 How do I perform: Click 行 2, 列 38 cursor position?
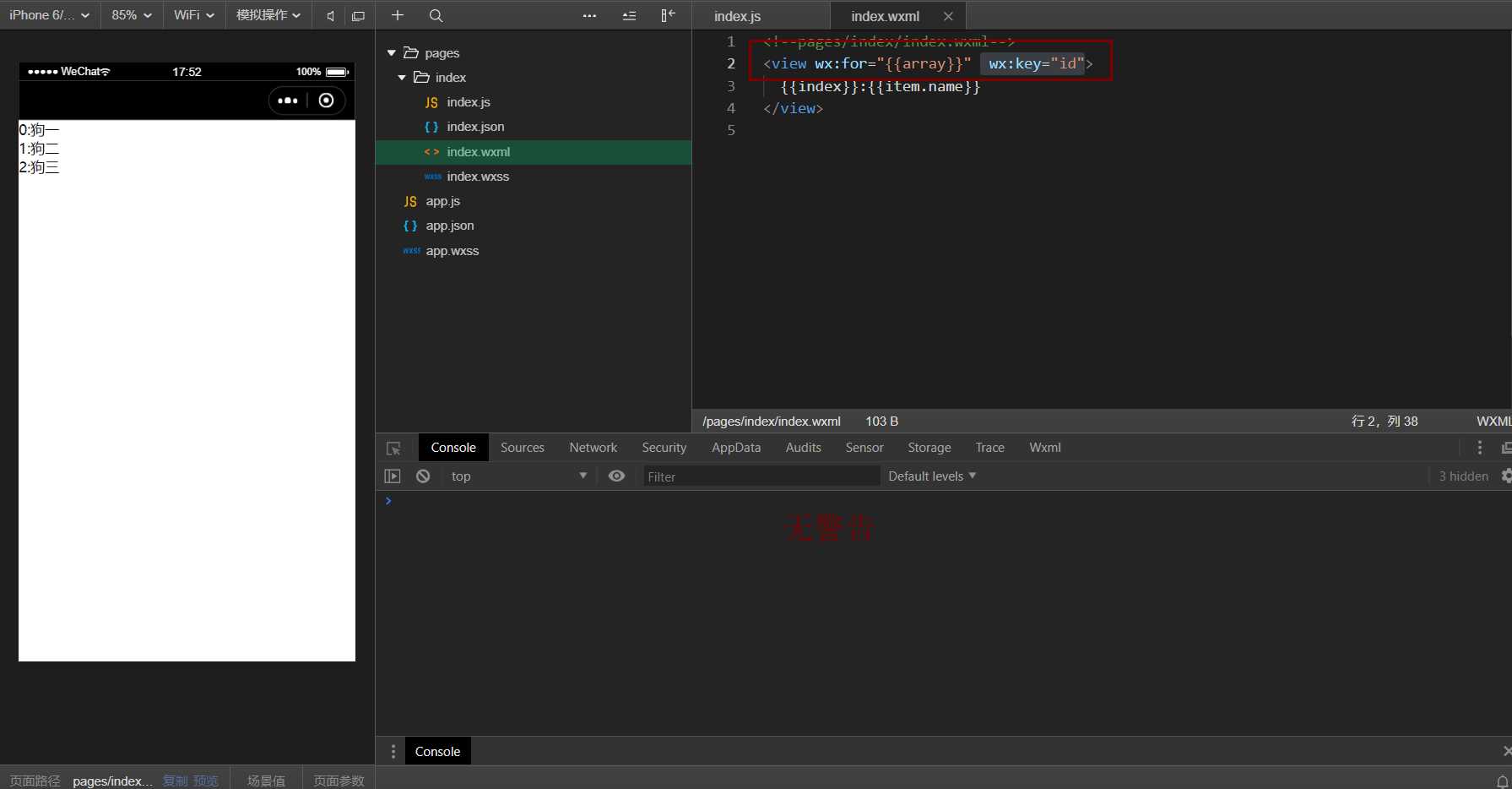1385,421
